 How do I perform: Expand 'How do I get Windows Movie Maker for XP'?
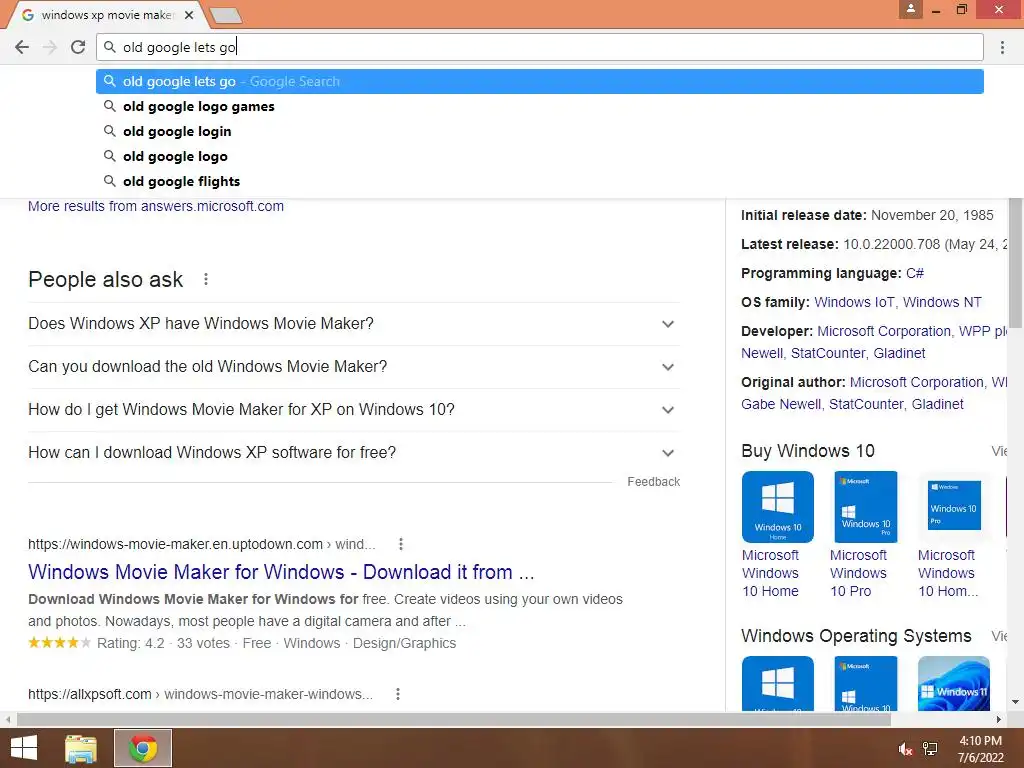point(354,410)
